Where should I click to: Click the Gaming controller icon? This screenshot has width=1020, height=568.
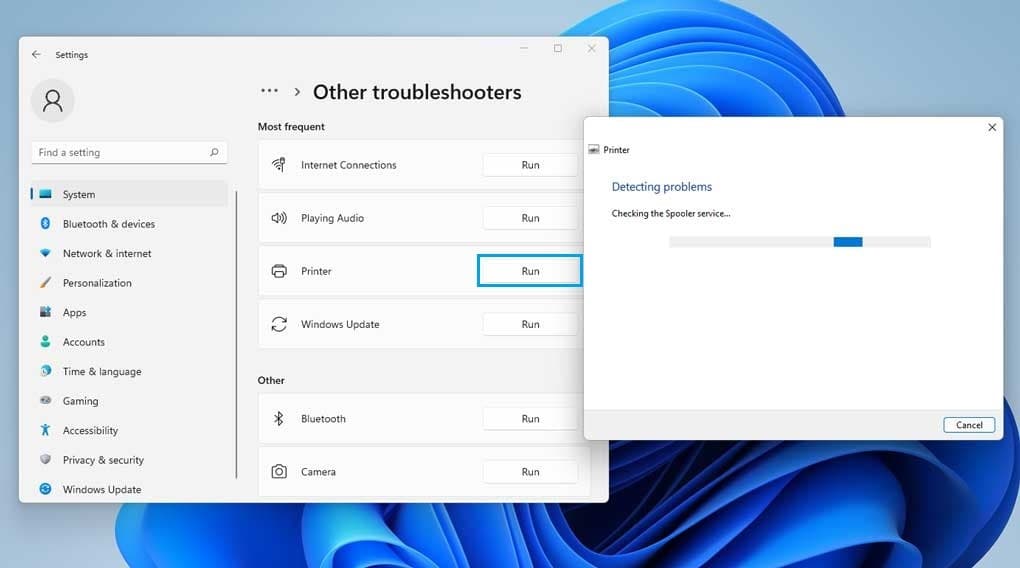46,400
